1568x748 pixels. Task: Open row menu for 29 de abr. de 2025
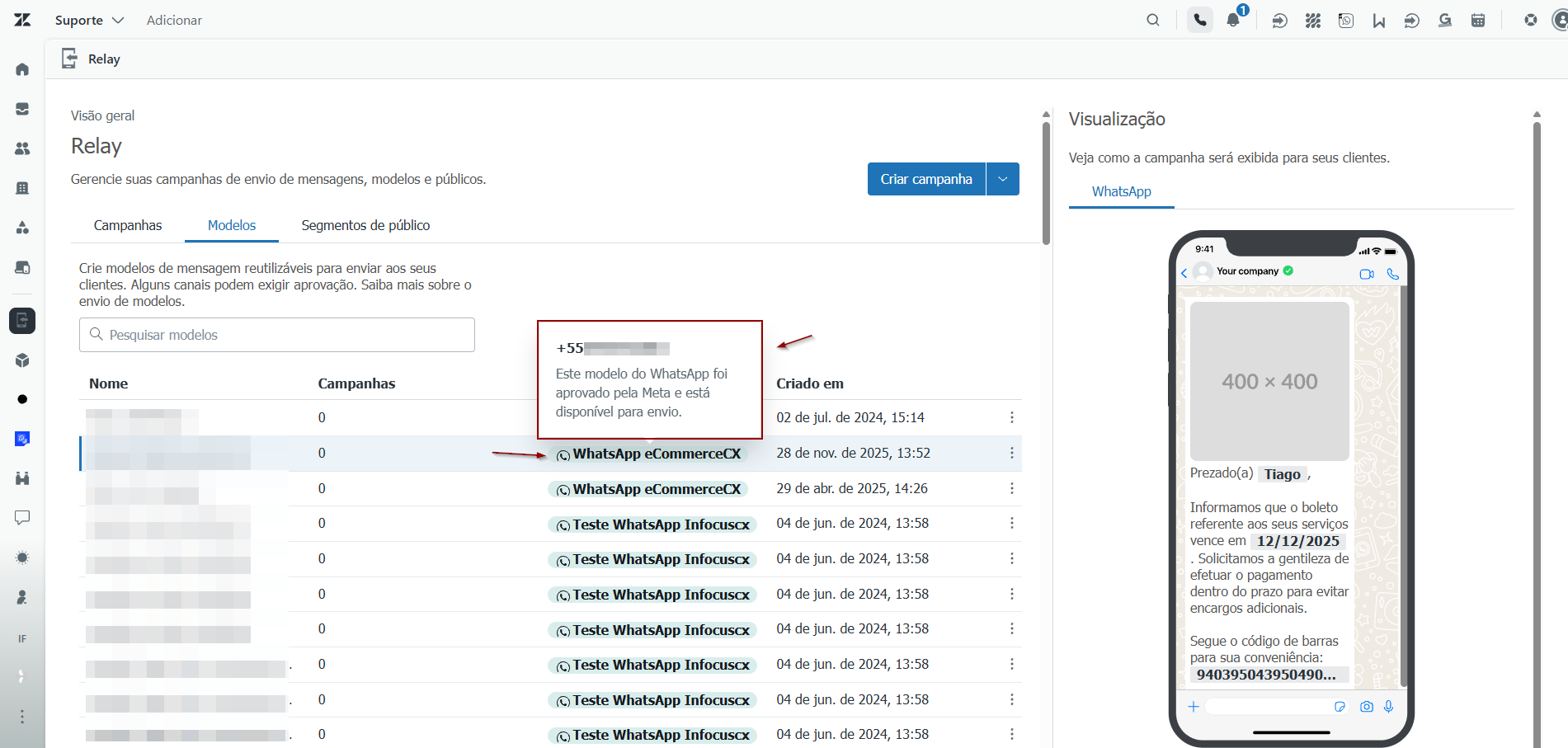point(1012,488)
